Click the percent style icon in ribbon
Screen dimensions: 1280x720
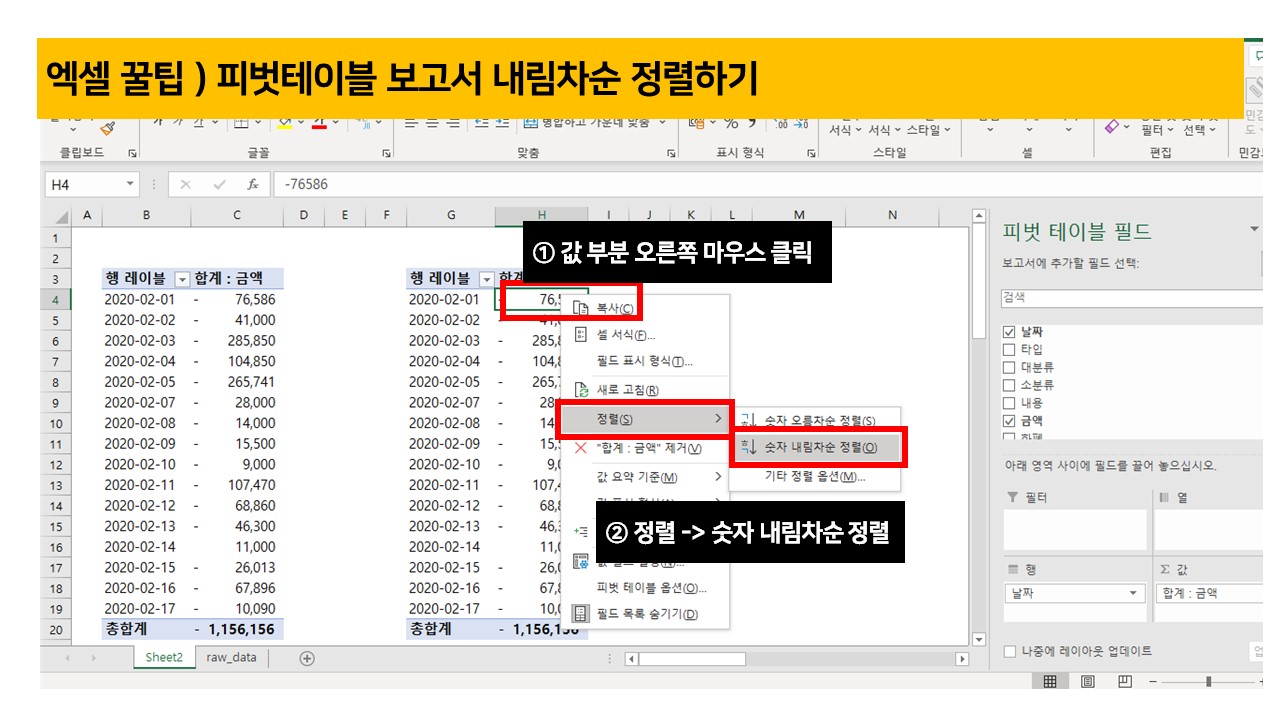731,124
